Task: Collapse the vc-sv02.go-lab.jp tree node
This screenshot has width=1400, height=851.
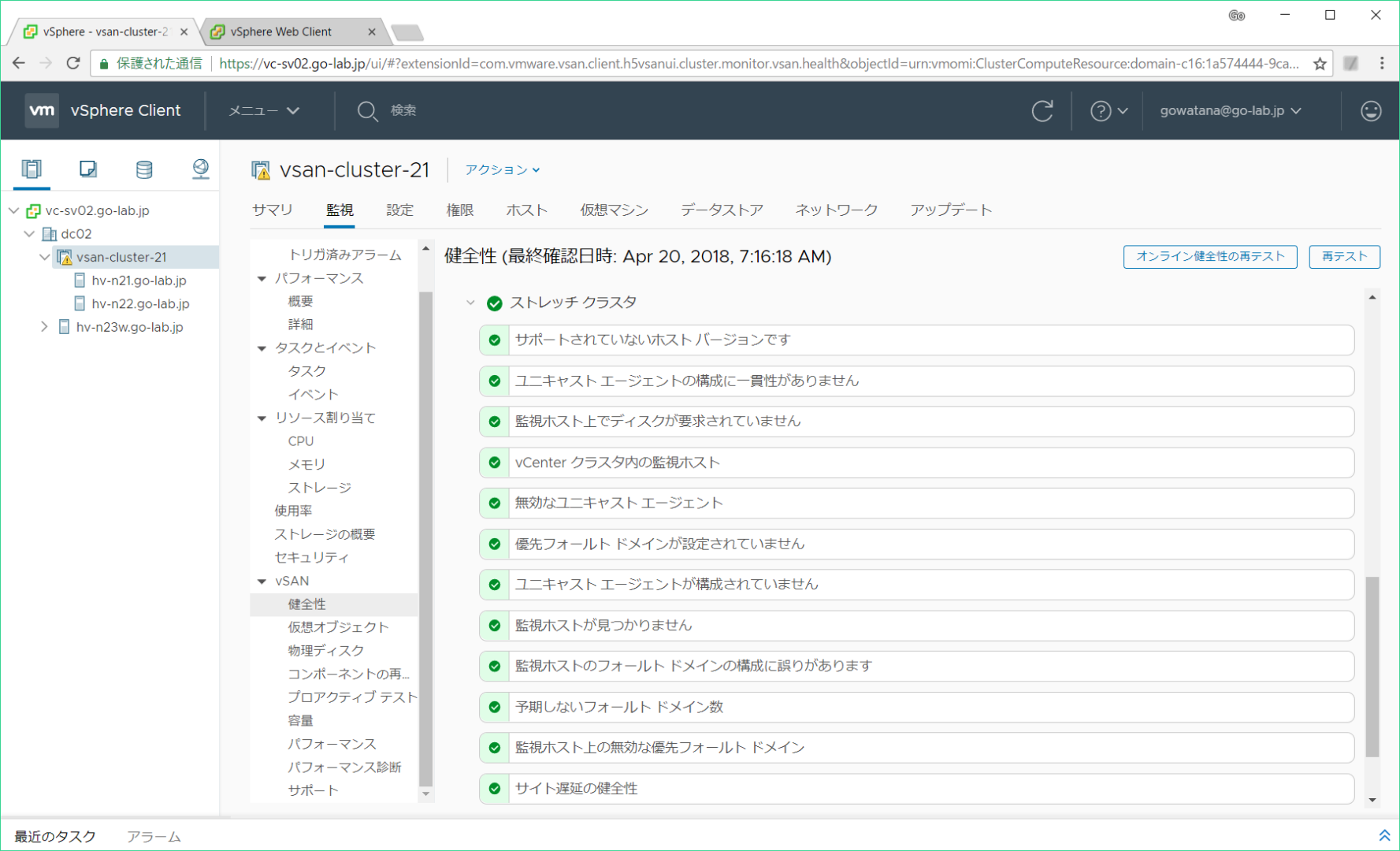Action: tap(13, 210)
